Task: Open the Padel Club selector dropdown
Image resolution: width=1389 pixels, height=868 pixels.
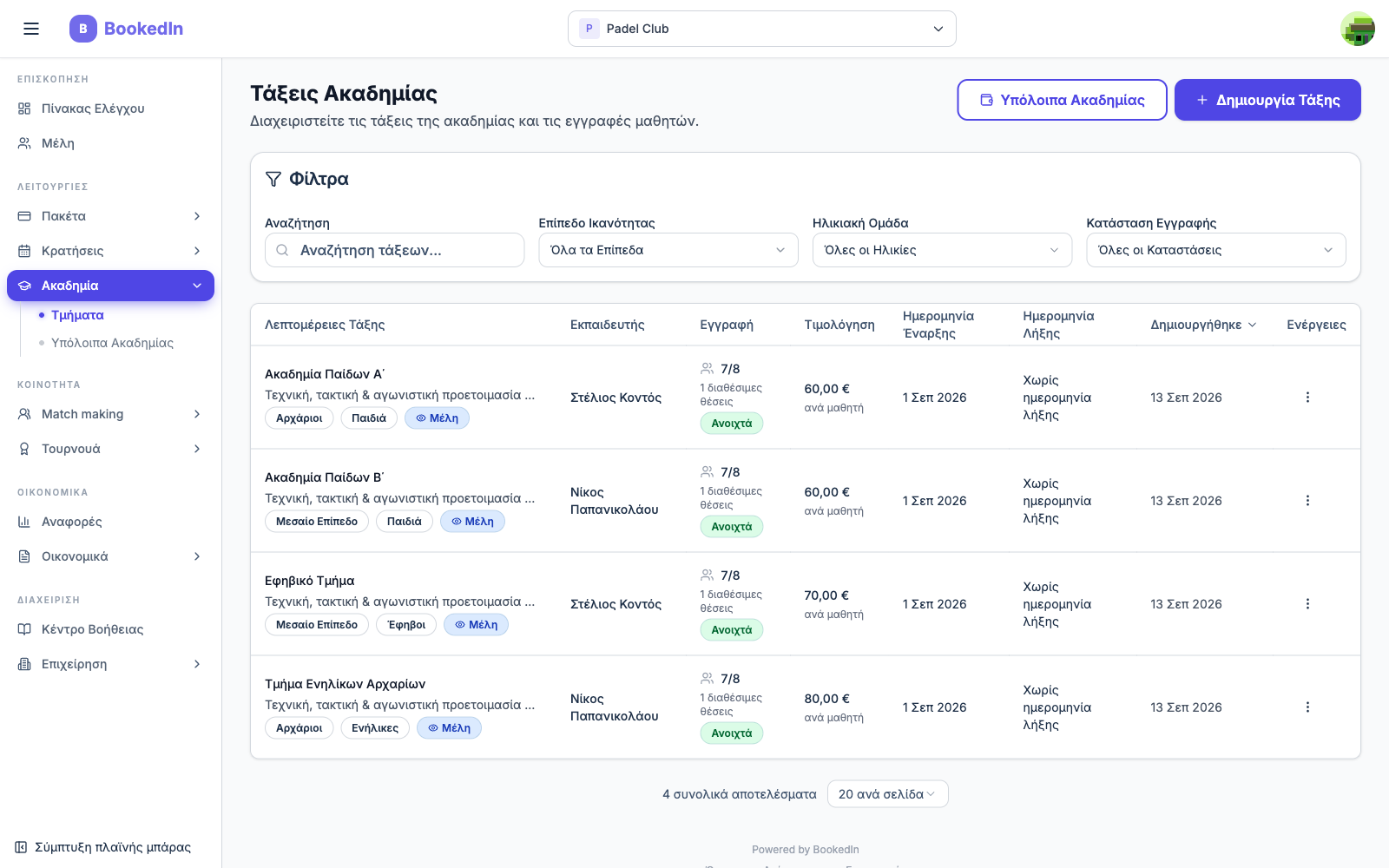Action: 762,29
